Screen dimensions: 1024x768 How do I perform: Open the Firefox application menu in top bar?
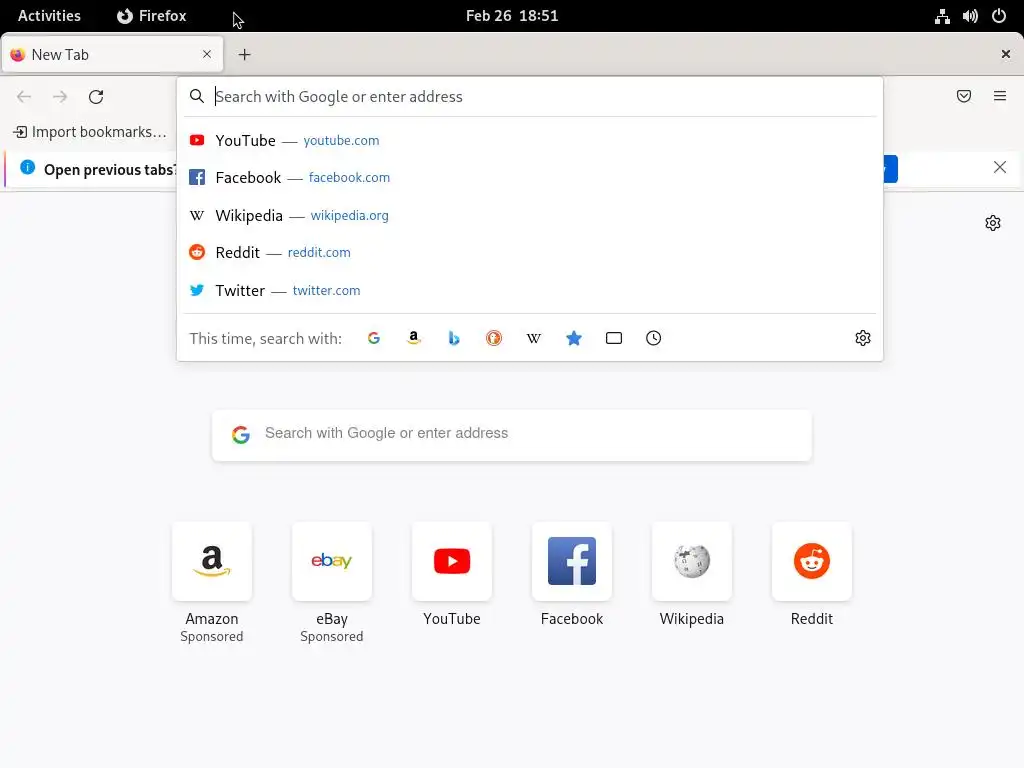tap(152, 16)
